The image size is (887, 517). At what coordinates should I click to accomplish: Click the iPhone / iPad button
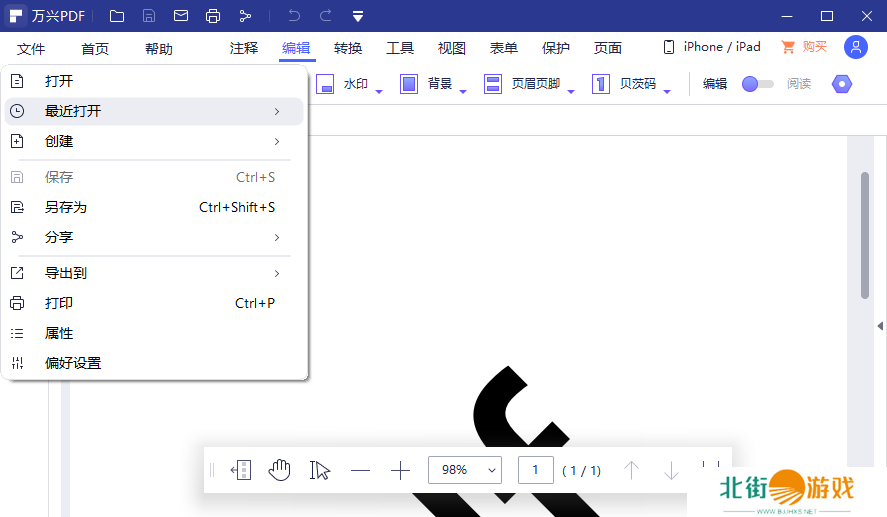pyautogui.click(x=712, y=47)
